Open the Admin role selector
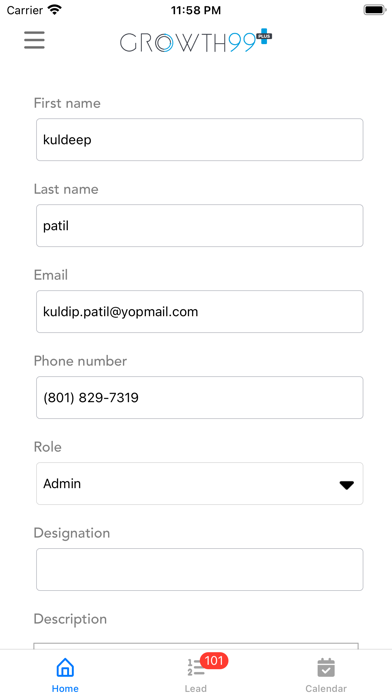This screenshot has height=696, width=392. (x=200, y=483)
